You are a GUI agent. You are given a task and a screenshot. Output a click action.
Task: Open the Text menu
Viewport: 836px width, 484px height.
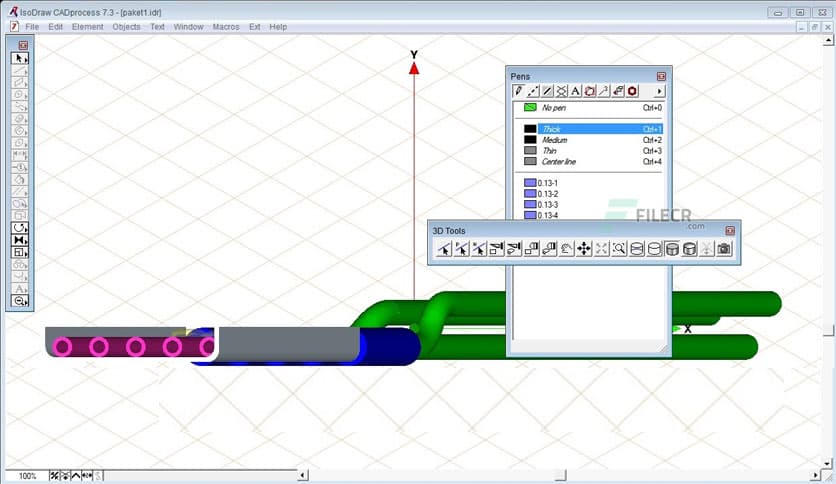[157, 27]
